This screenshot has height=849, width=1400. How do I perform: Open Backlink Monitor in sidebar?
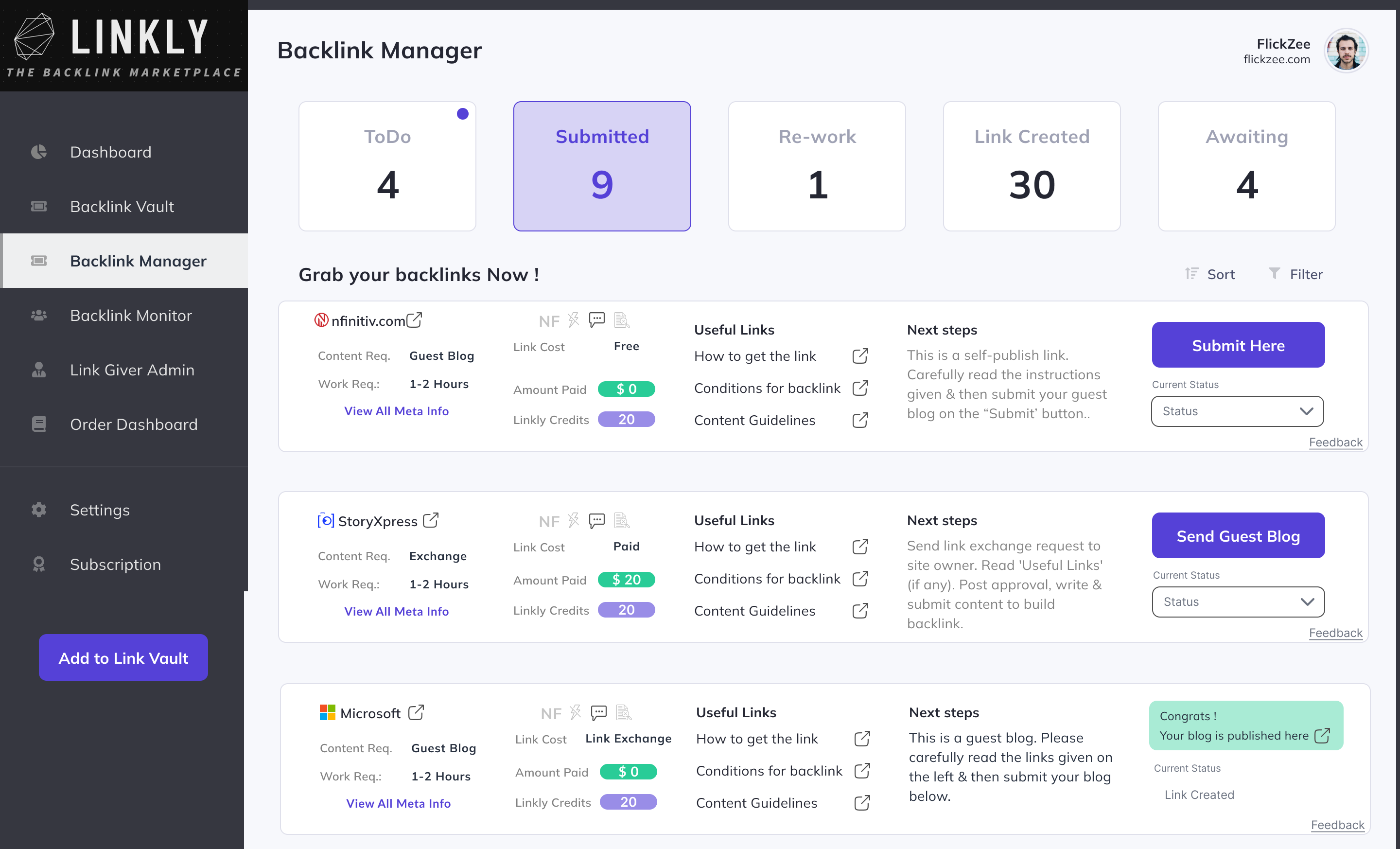(x=131, y=316)
